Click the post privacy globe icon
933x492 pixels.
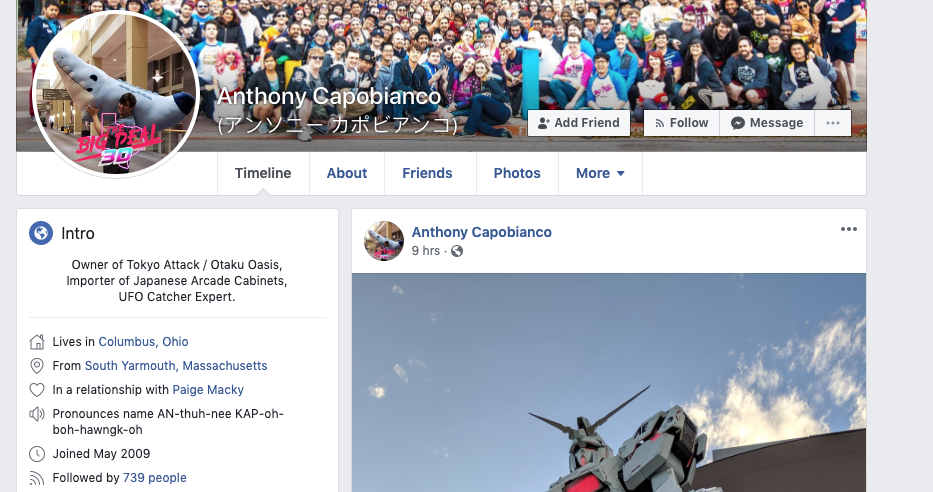457,251
